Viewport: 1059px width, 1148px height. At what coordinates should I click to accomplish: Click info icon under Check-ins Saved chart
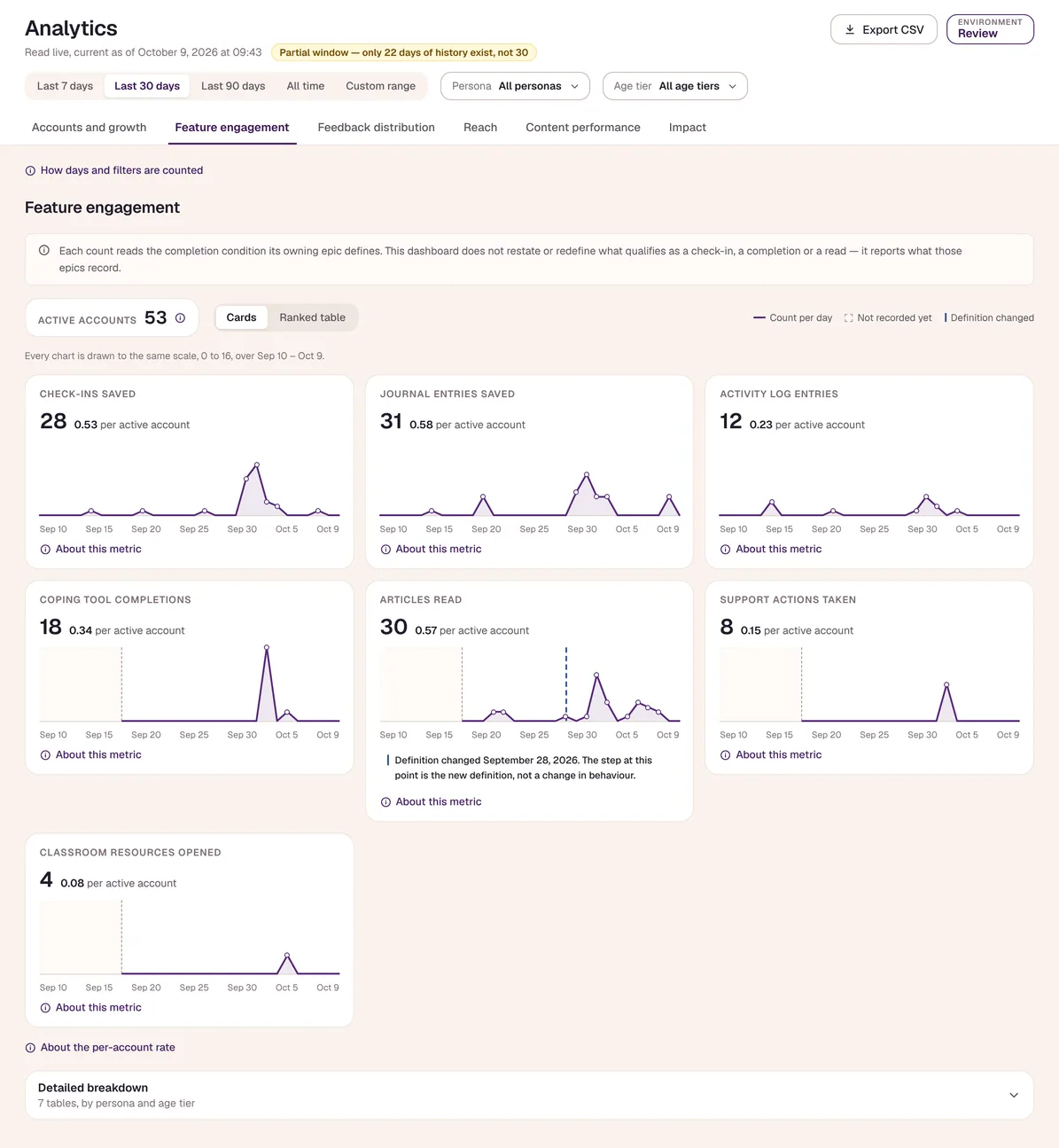coord(45,550)
